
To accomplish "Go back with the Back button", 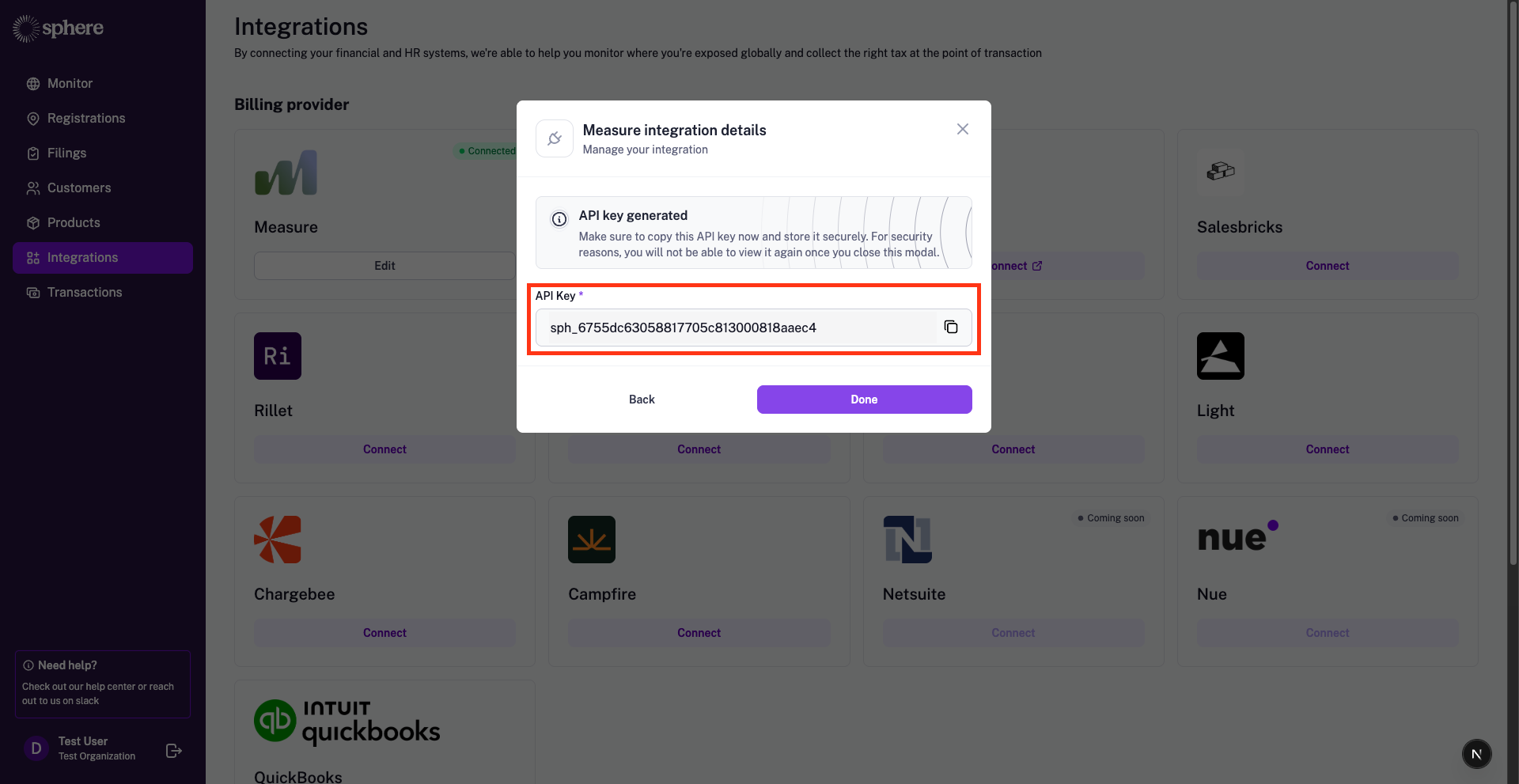I will pos(642,400).
